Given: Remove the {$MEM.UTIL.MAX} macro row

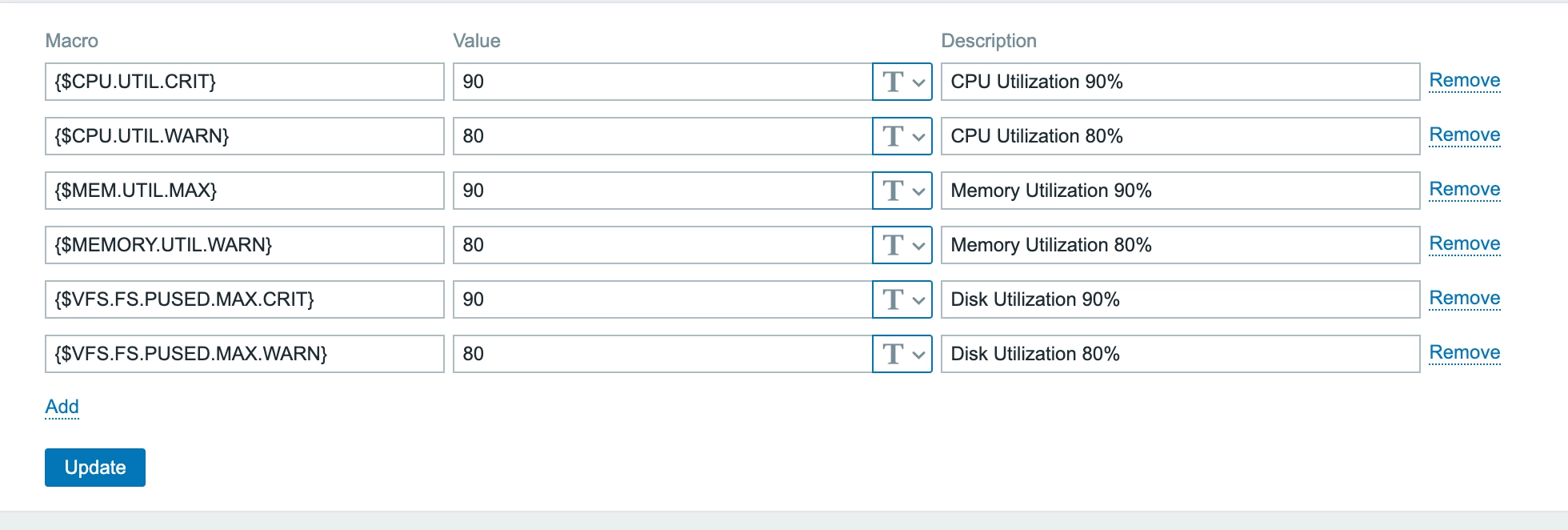Looking at the screenshot, I should (x=1464, y=190).
